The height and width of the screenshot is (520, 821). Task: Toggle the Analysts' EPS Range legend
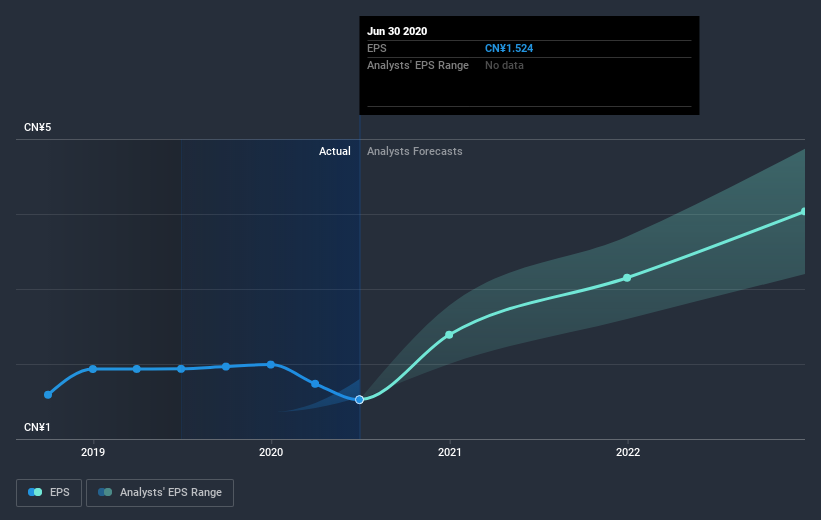tap(160, 492)
